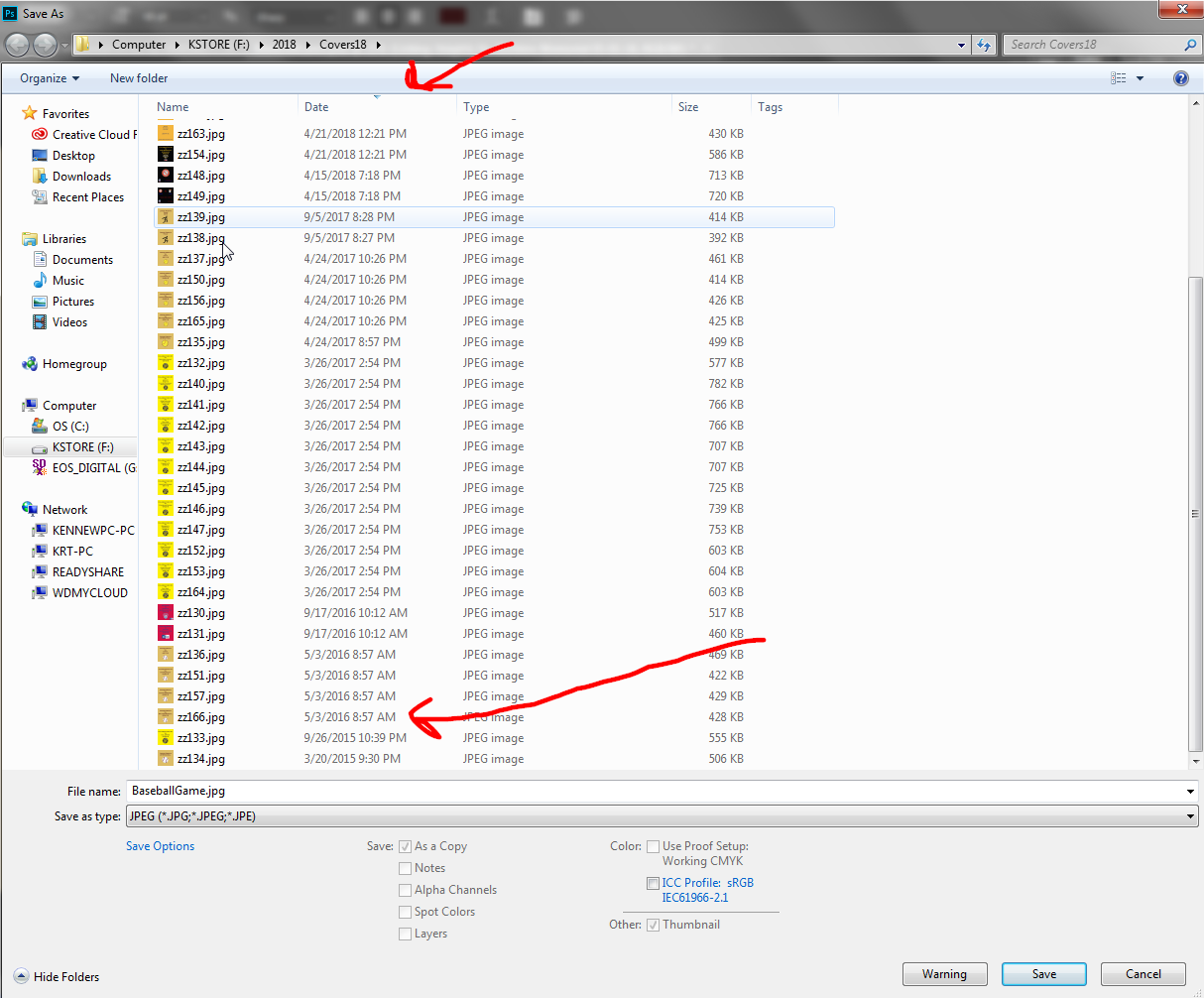Open the Save as type dropdown
Screen dimensions: 1204x998
[x=1188, y=815]
